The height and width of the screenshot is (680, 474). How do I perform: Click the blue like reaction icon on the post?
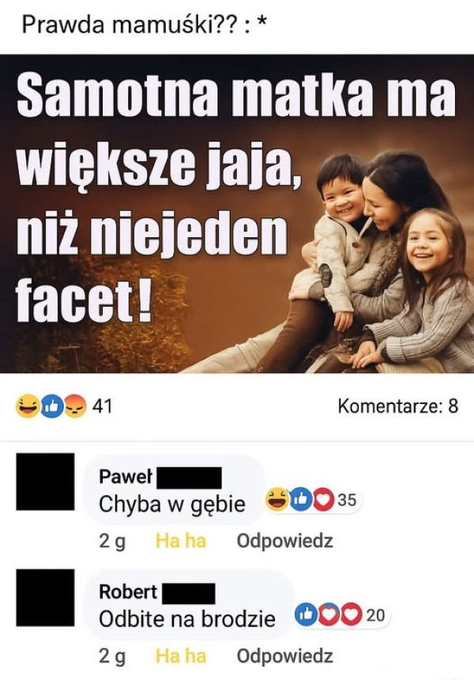[x=51, y=406]
